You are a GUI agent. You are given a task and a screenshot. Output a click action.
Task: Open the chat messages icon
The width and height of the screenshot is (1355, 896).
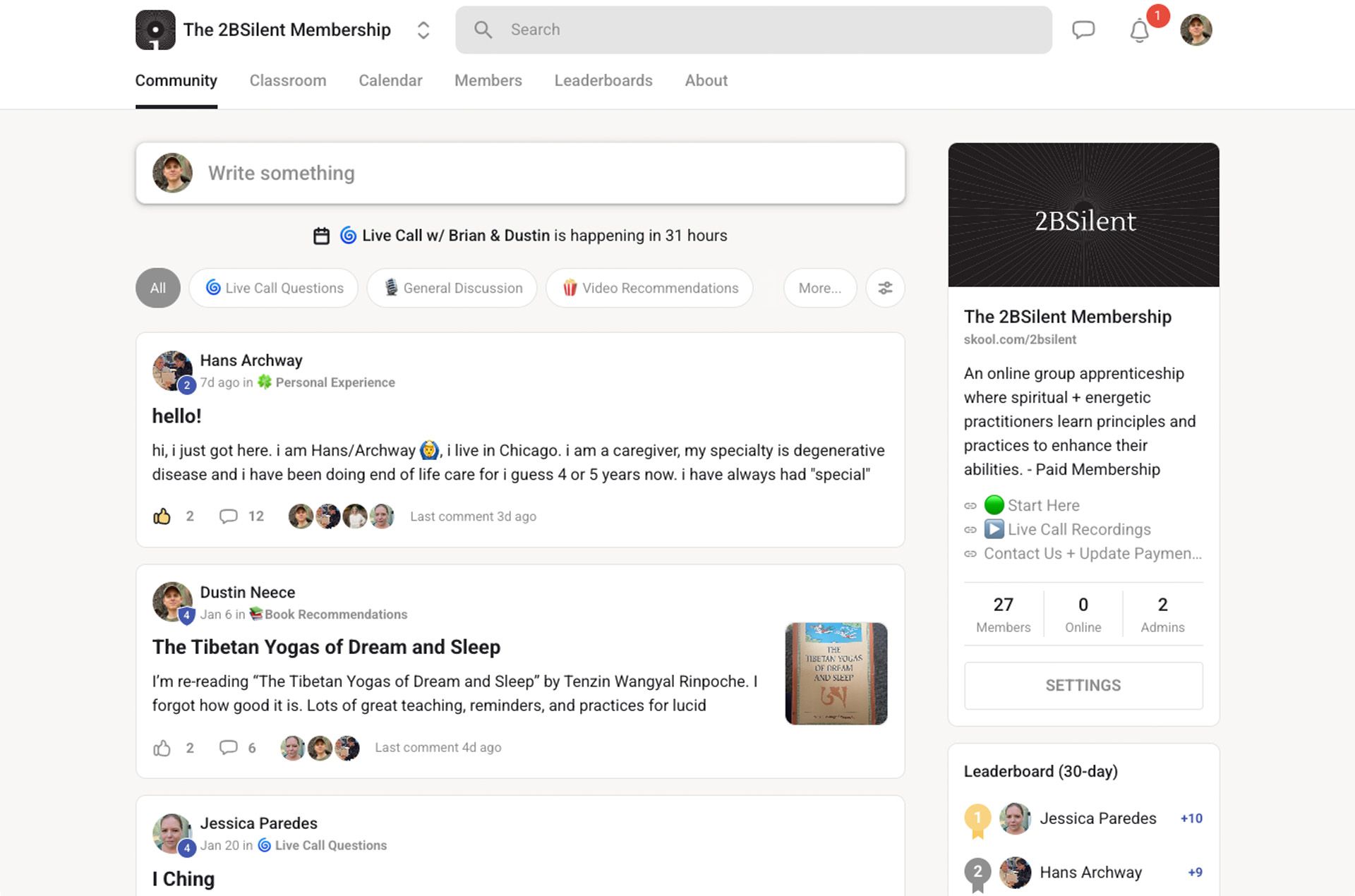tap(1083, 30)
